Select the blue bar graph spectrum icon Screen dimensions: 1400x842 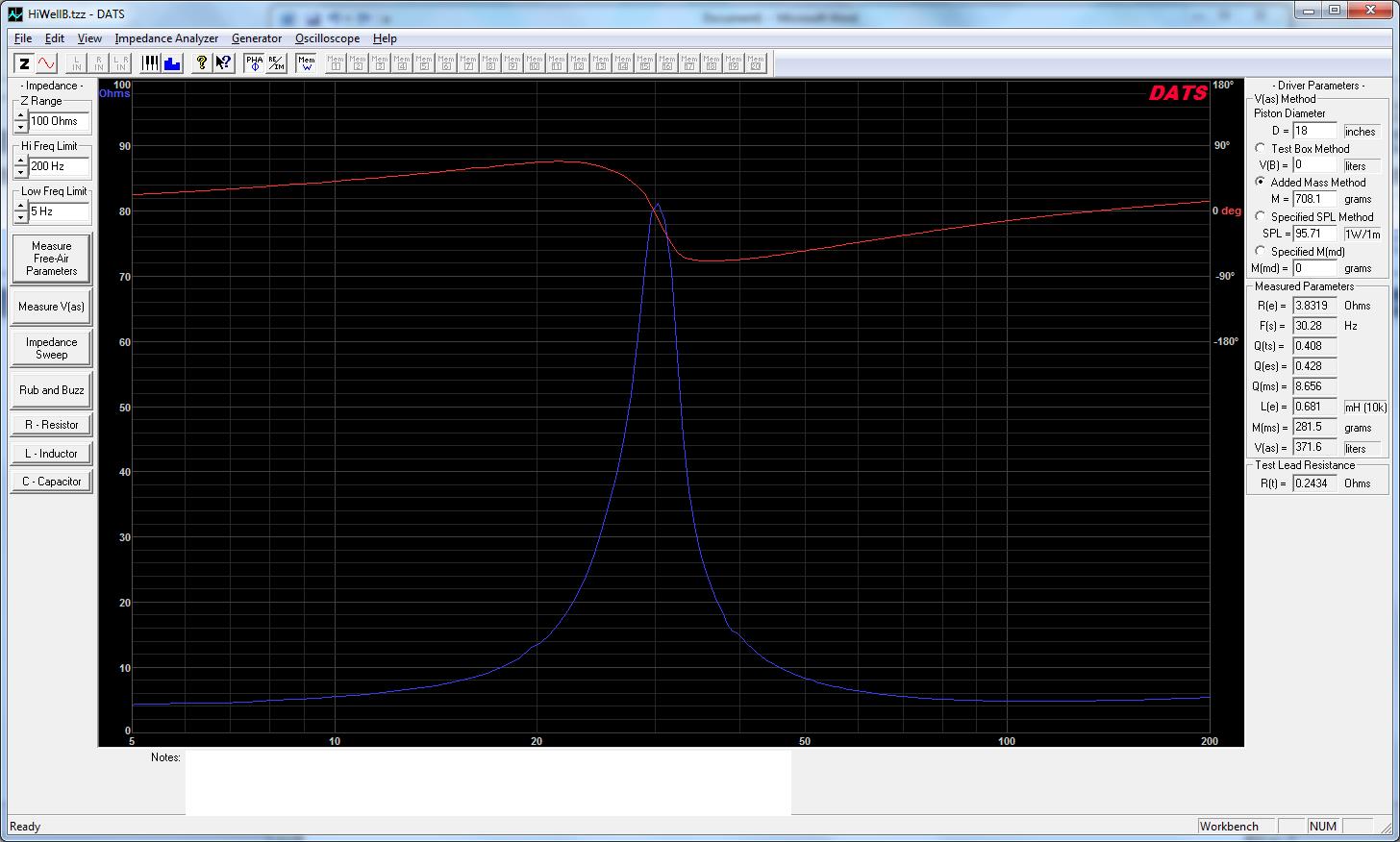[x=172, y=63]
